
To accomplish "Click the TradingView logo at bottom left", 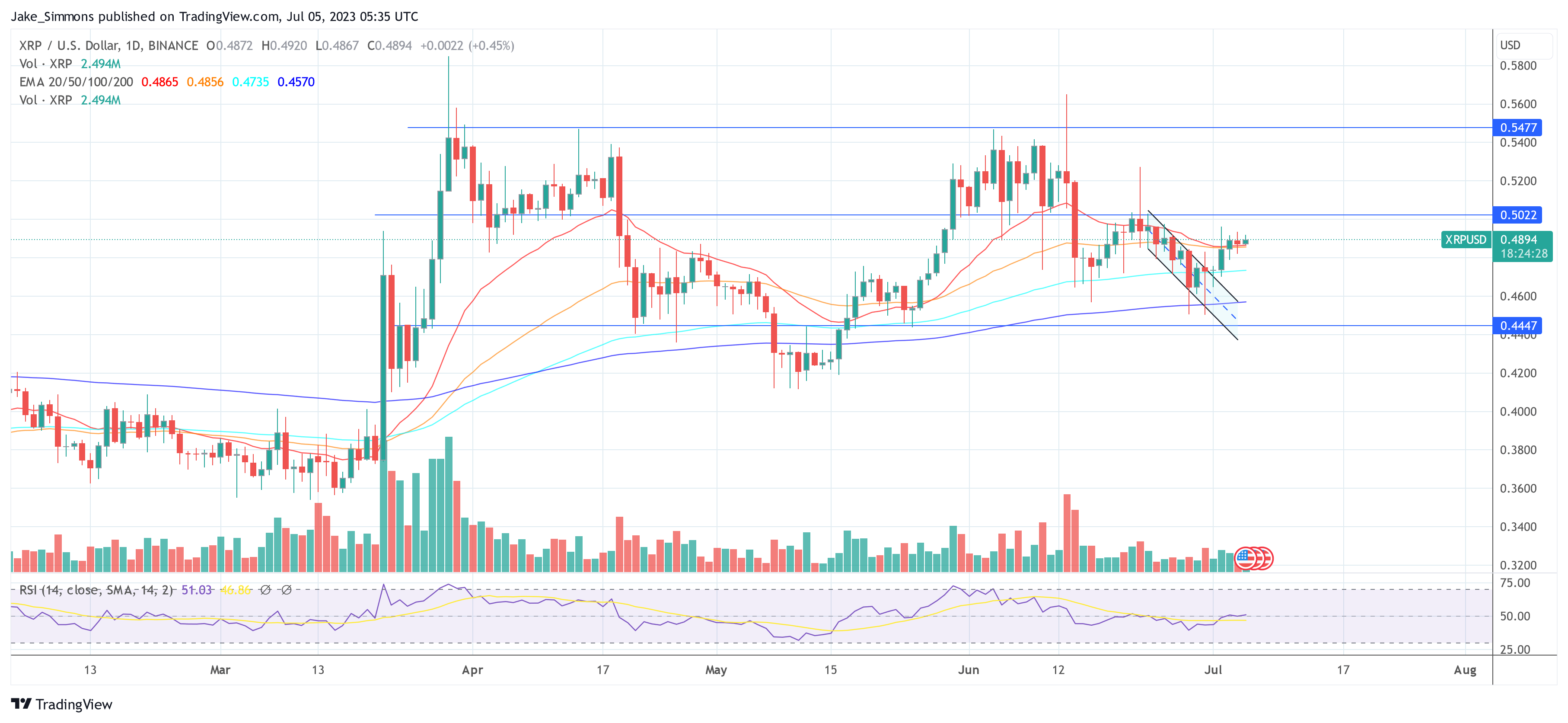I will tap(61, 704).
